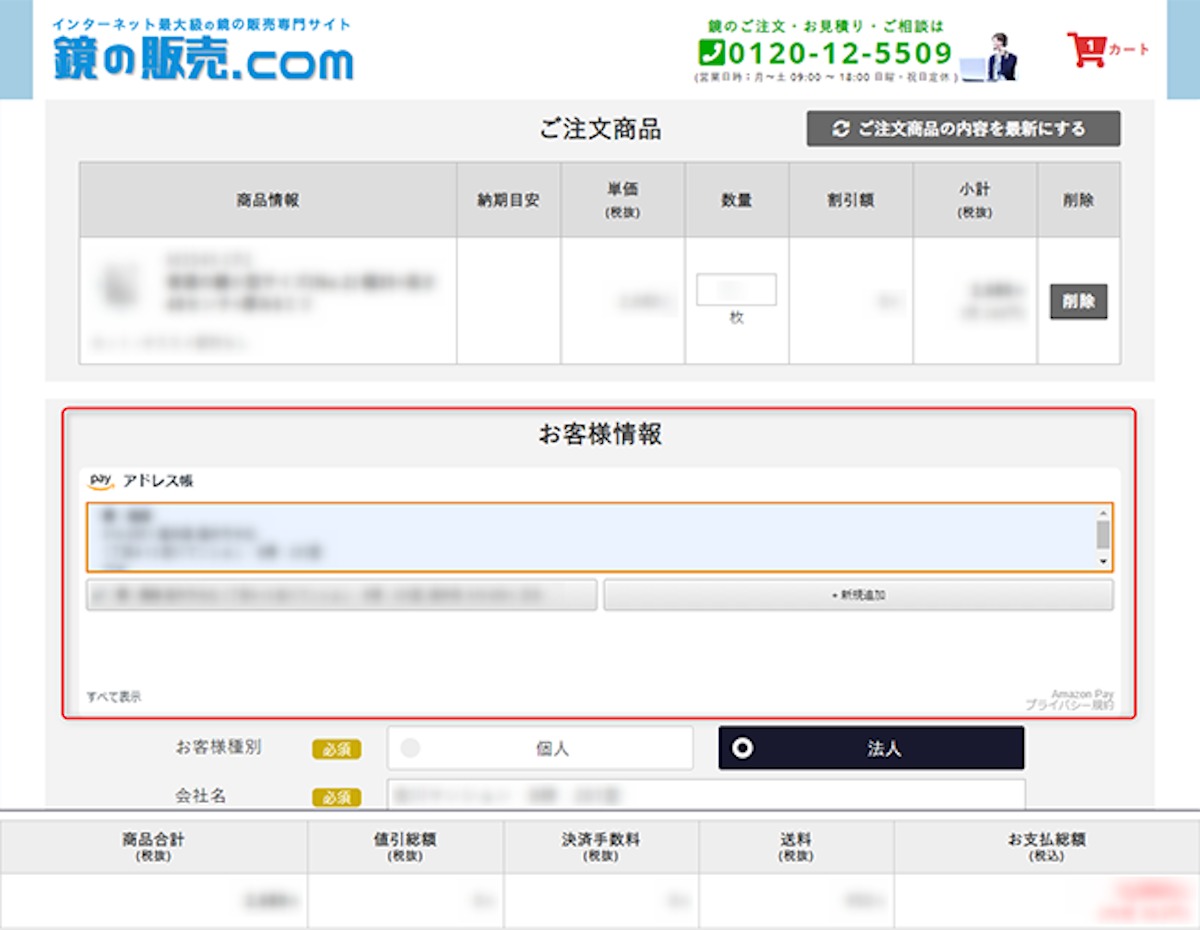
Task: Click the green phone icon
Action: [711, 52]
